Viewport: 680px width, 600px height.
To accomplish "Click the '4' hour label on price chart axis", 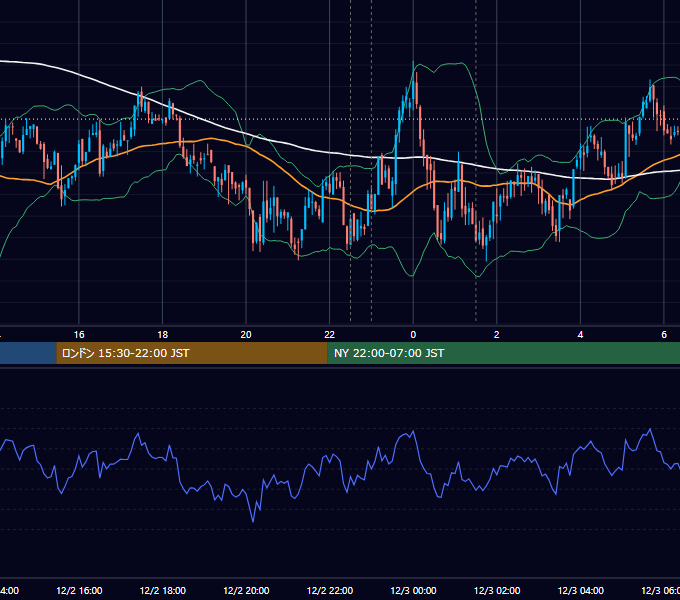I will (580, 335).
